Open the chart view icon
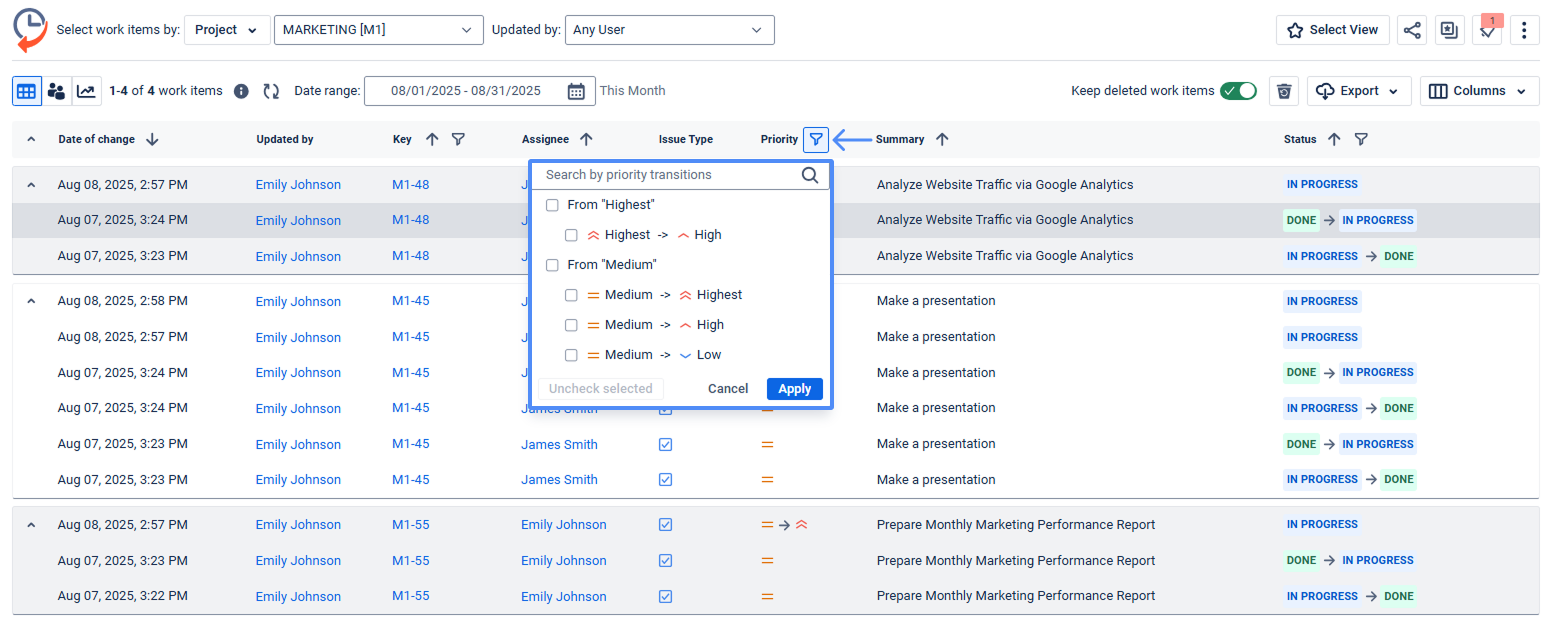Image resolution: width=1548 pixels, height=619 pixels. pyautogui.click(x=86, y=91)
